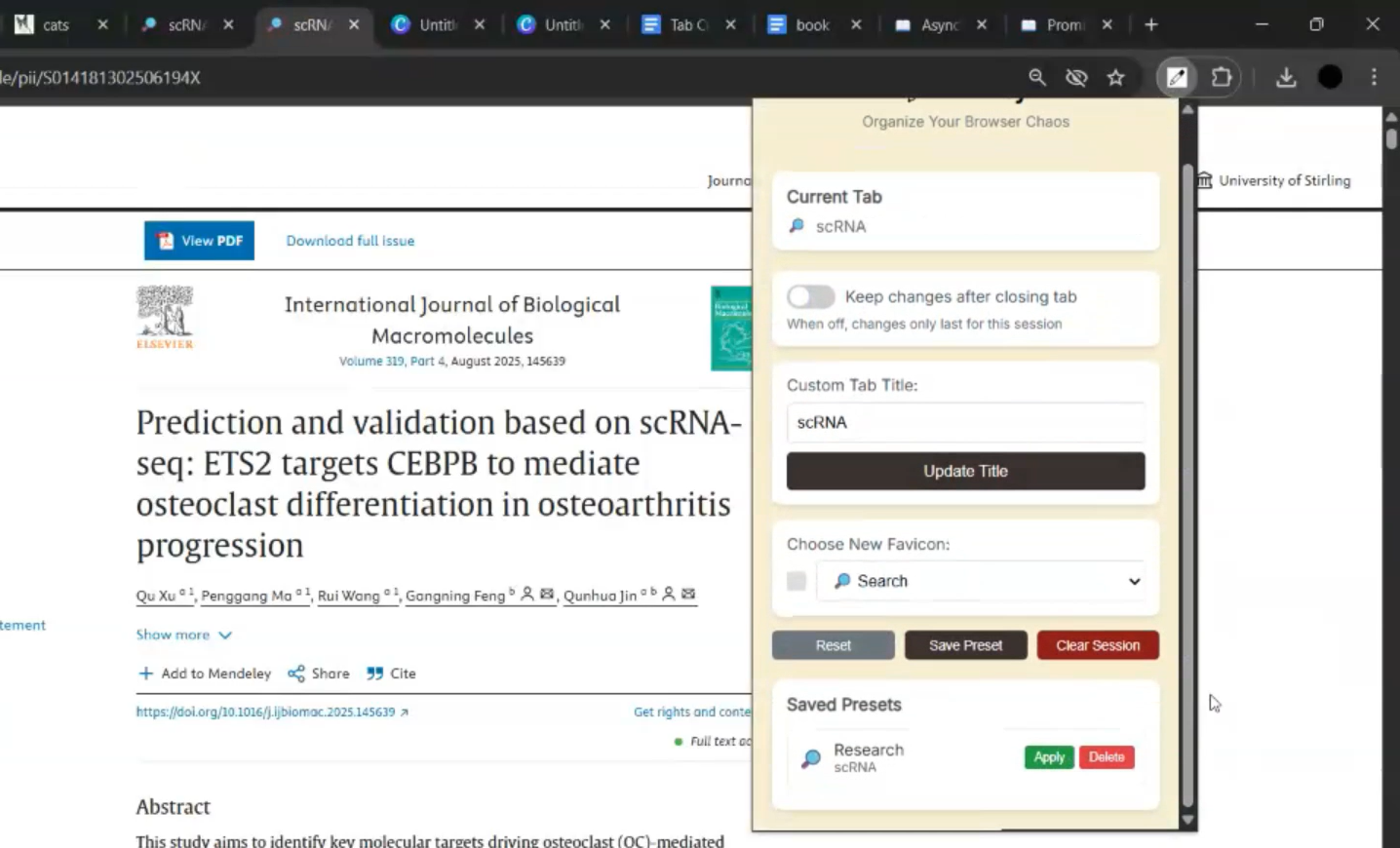Switch to the book browser tab
The image size is (1400, 848).
point(812,25)
